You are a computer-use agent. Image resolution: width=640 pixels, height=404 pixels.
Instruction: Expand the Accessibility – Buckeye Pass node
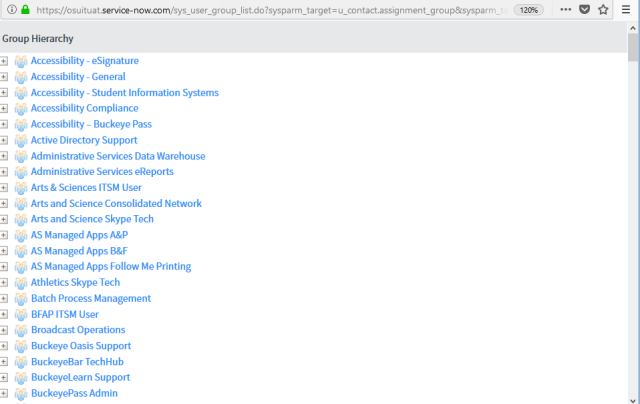pyautogui.click(x=4, y=124)
